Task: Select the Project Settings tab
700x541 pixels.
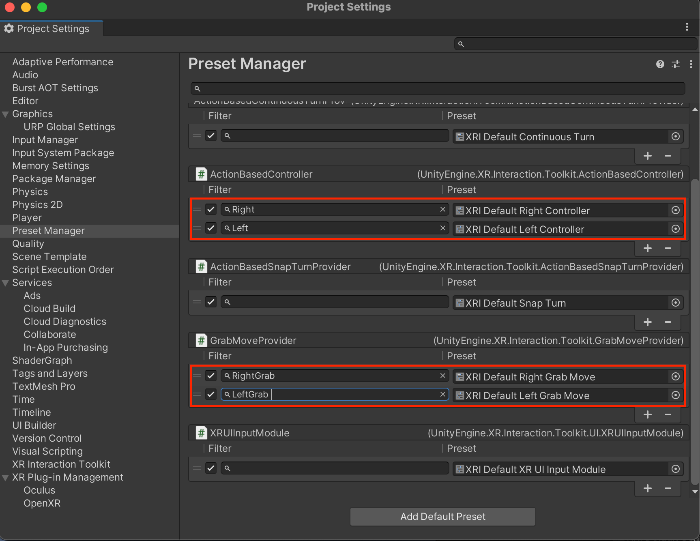Action: point(51,29)
